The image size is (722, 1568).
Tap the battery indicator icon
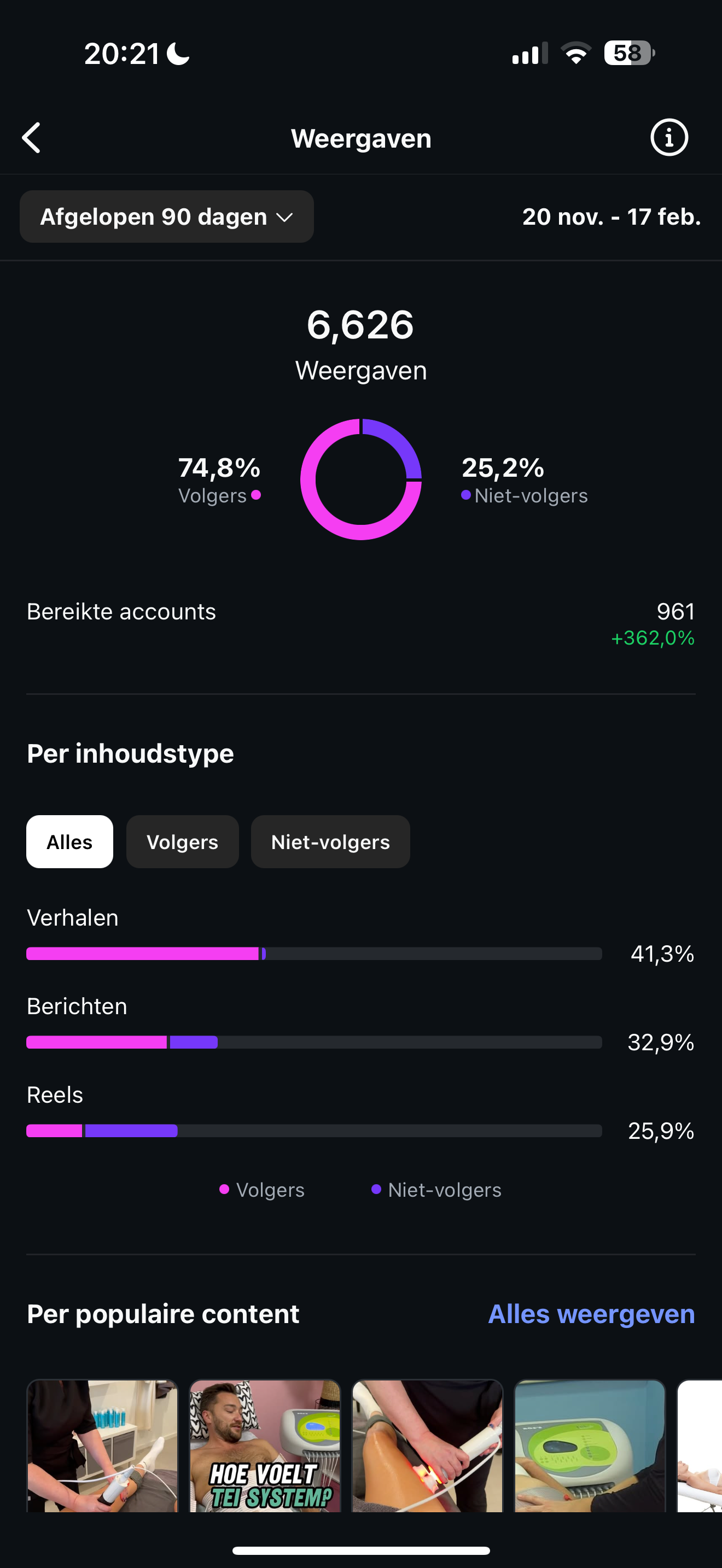629,54
